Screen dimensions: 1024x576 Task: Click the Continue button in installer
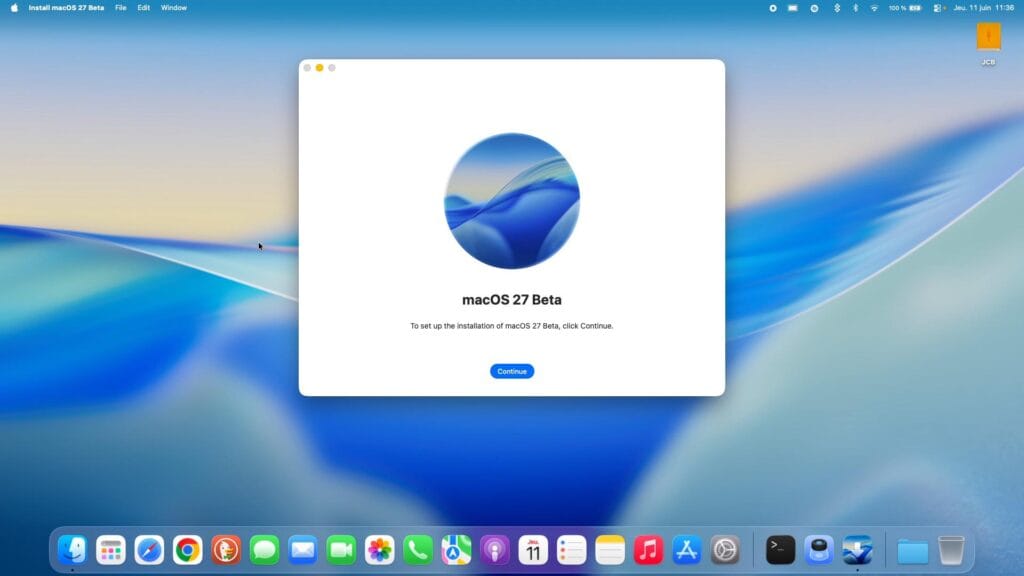(x=511, y=371)
